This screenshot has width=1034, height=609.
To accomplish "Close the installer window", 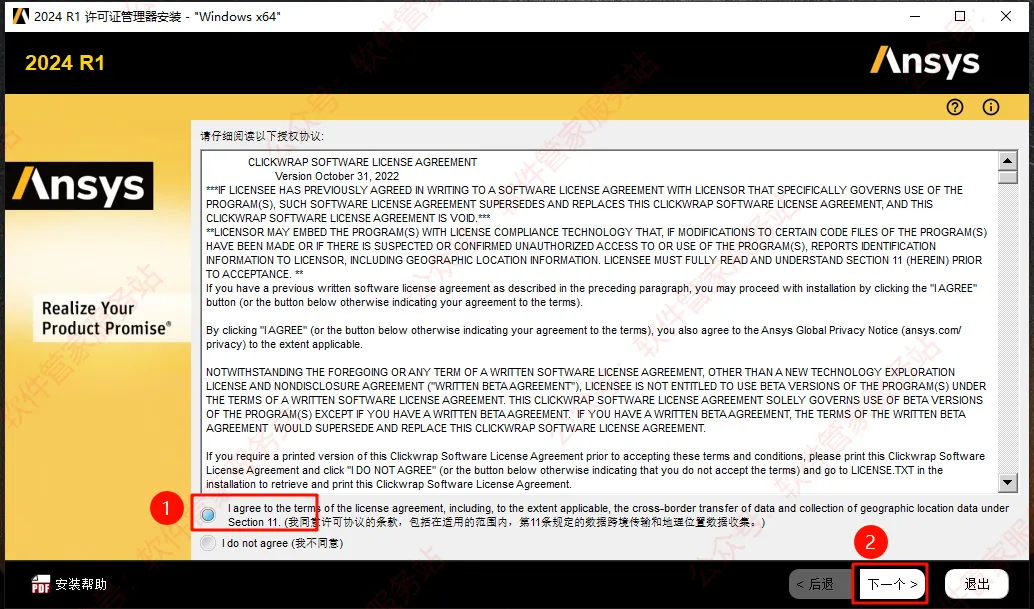I will click(1006, 16).
